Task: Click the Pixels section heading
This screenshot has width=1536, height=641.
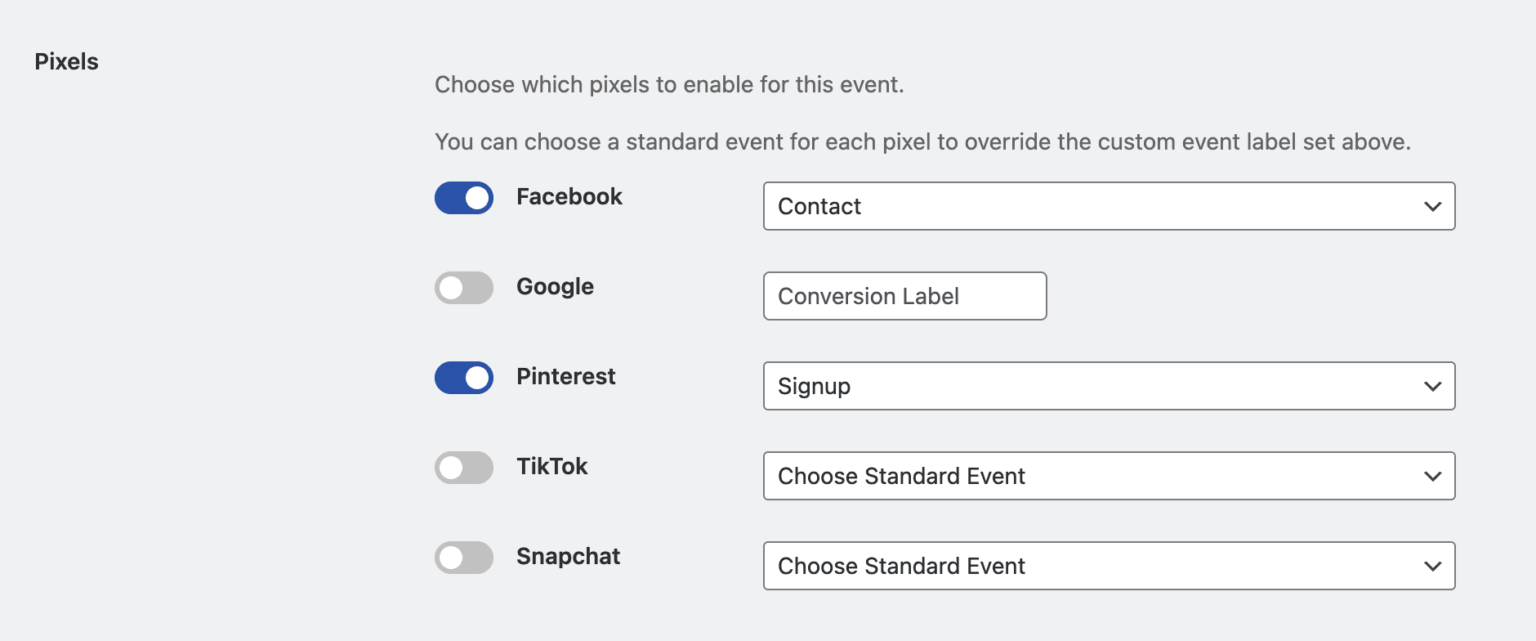Action: pyautogui.click(x=67, y=62)
